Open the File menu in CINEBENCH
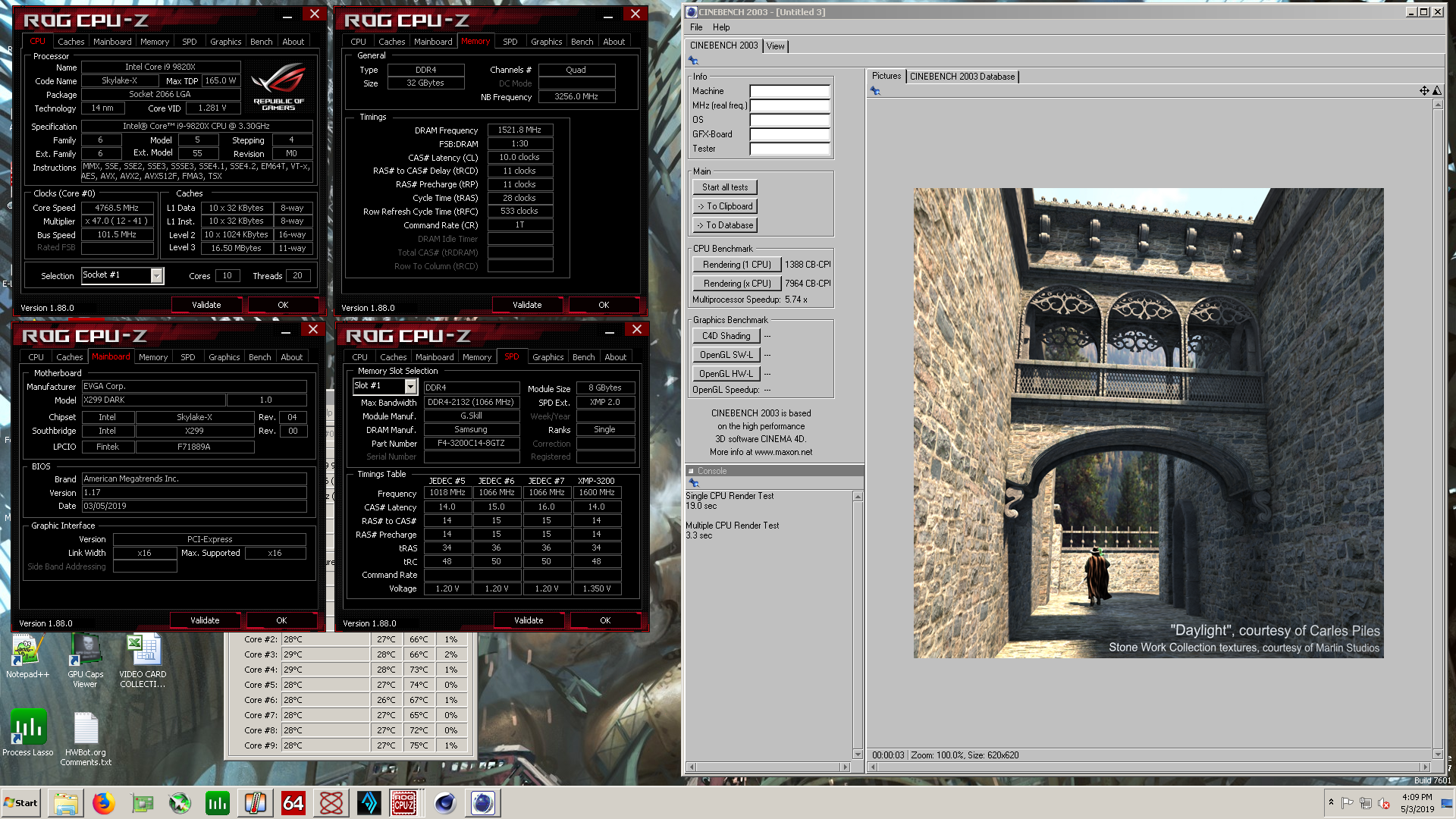 (x=696, y=27)
